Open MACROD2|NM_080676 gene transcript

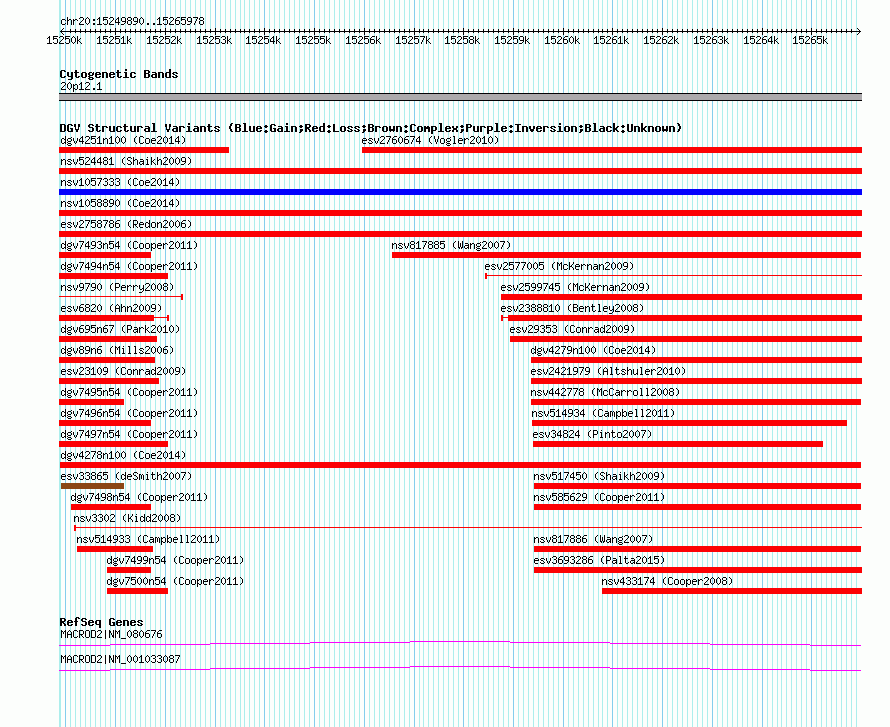[111, 634]
